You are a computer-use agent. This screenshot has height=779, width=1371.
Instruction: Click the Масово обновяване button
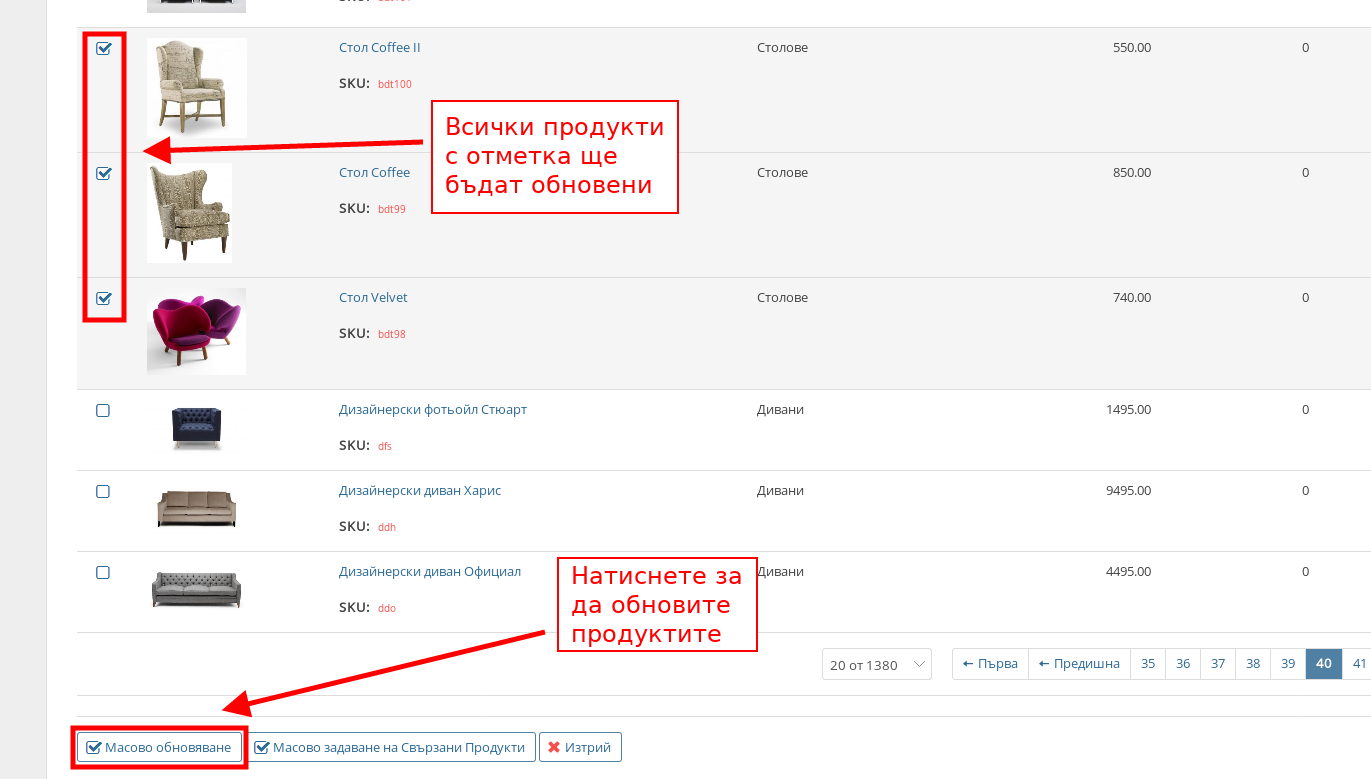click(x=160, y=747)
